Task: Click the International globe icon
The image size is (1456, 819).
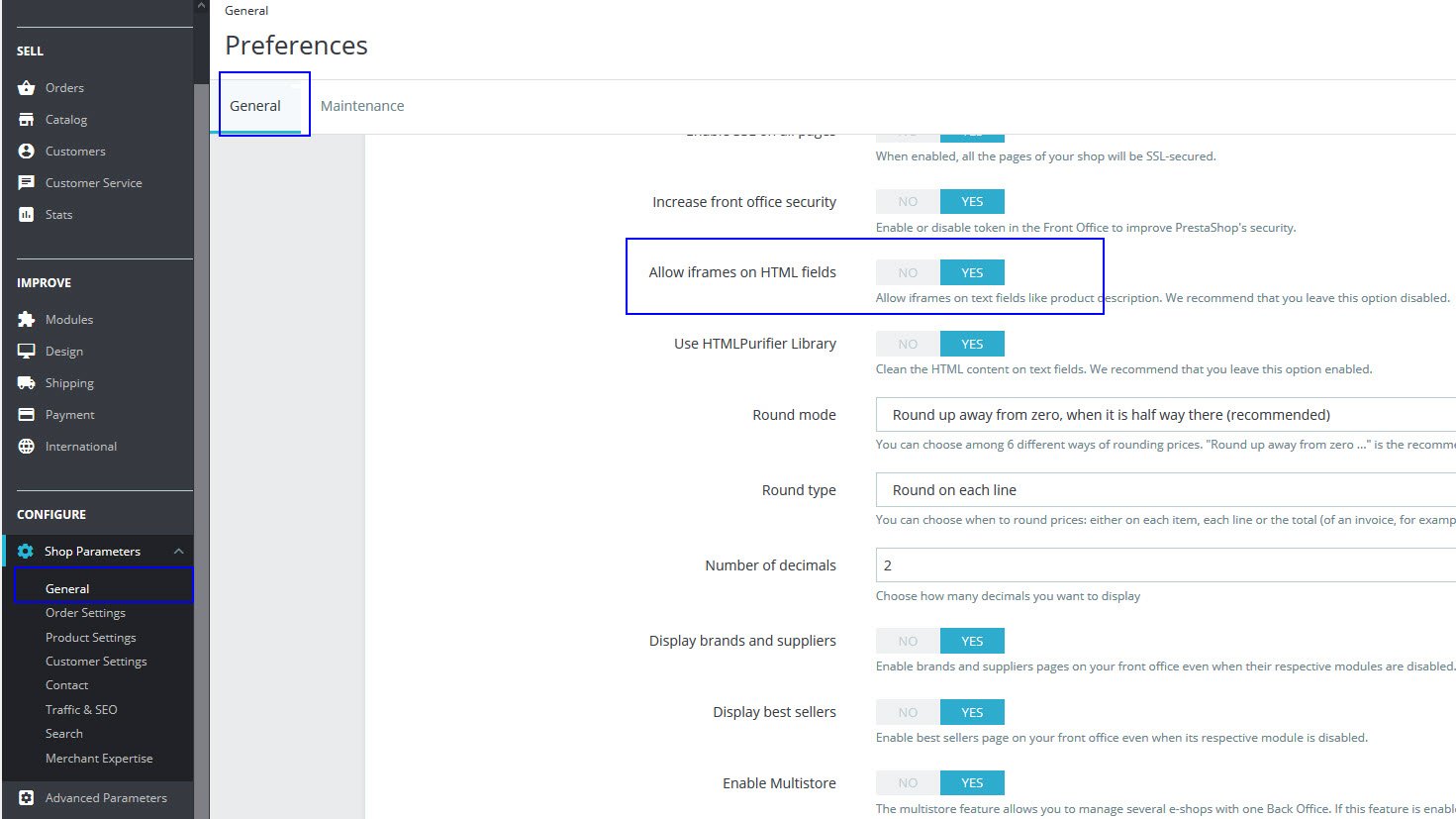Action: [27, 447]
